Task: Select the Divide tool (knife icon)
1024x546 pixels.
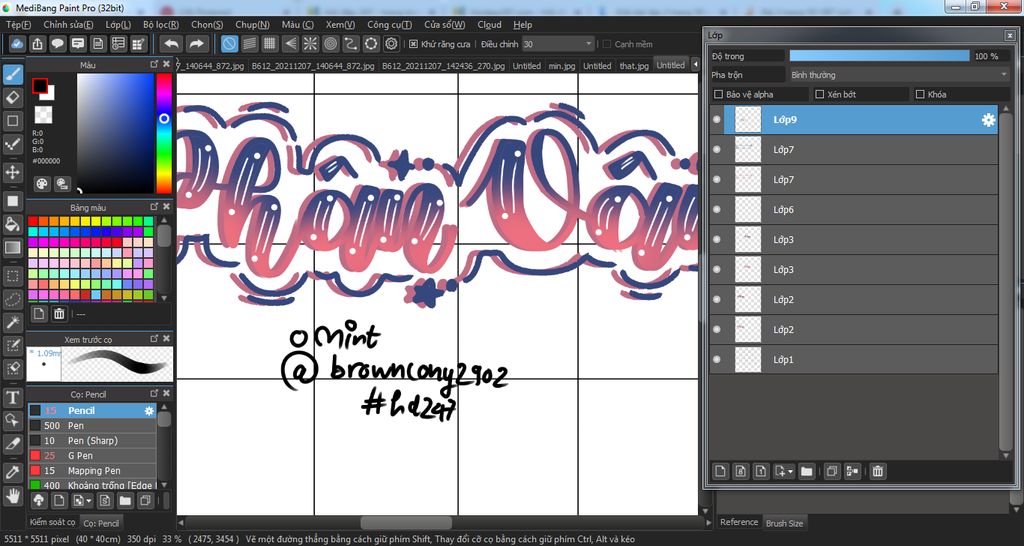Action: (x=12, y=443)
